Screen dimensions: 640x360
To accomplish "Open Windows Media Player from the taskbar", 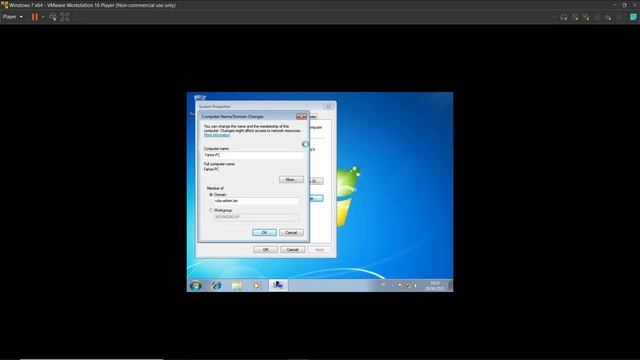I will (257, 285).
